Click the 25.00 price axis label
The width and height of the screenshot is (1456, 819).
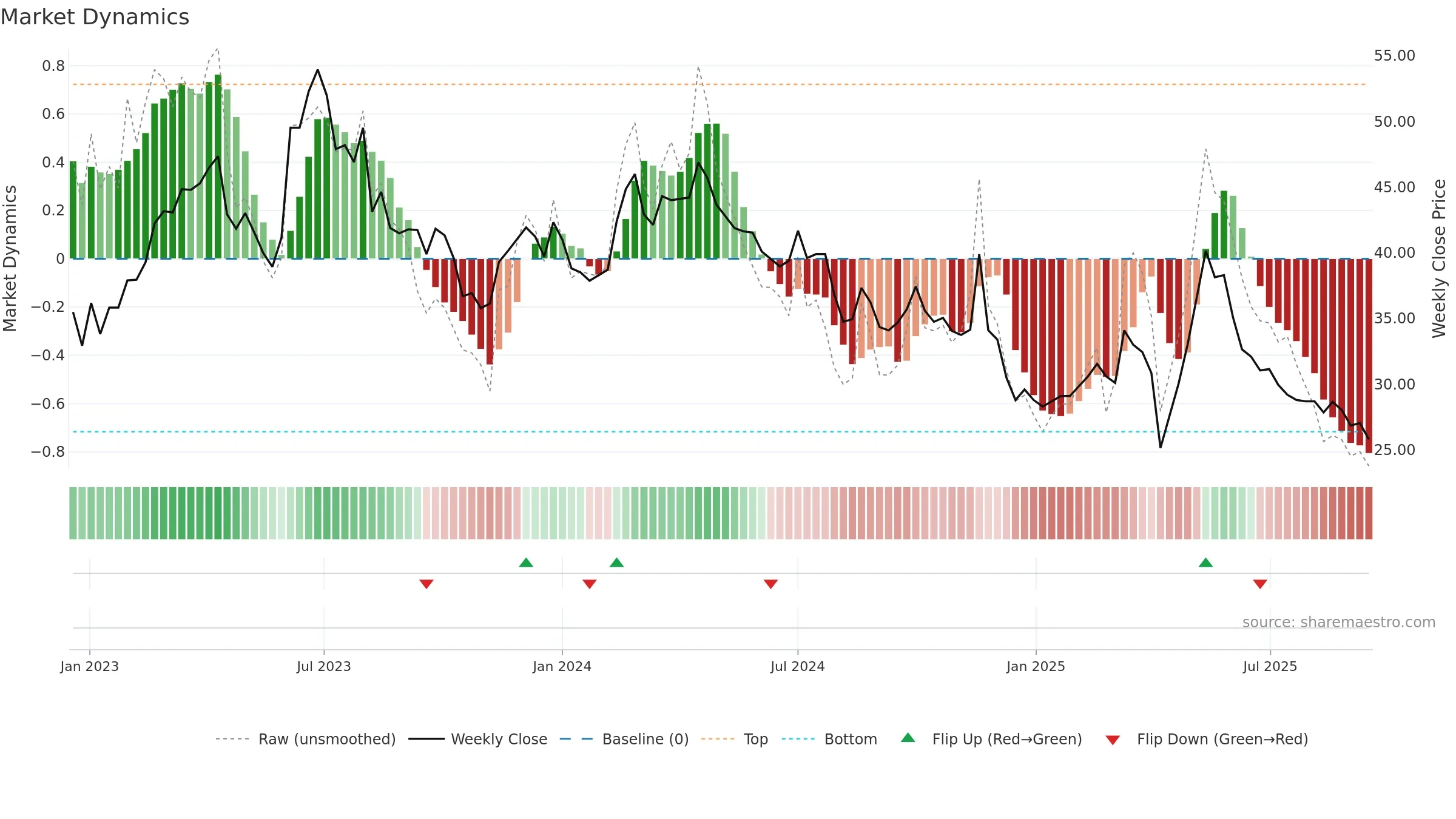pos(1395,450)
